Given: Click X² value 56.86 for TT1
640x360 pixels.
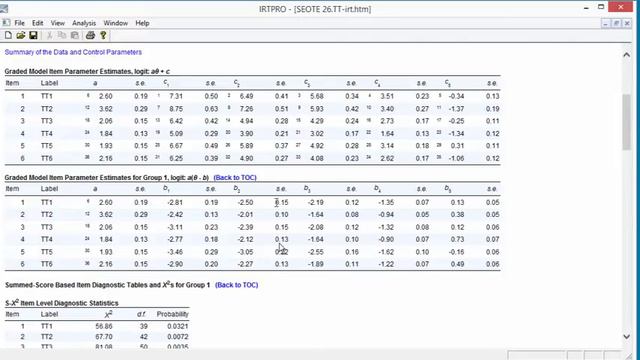Looking at the screenshot, I should (104, 327).
